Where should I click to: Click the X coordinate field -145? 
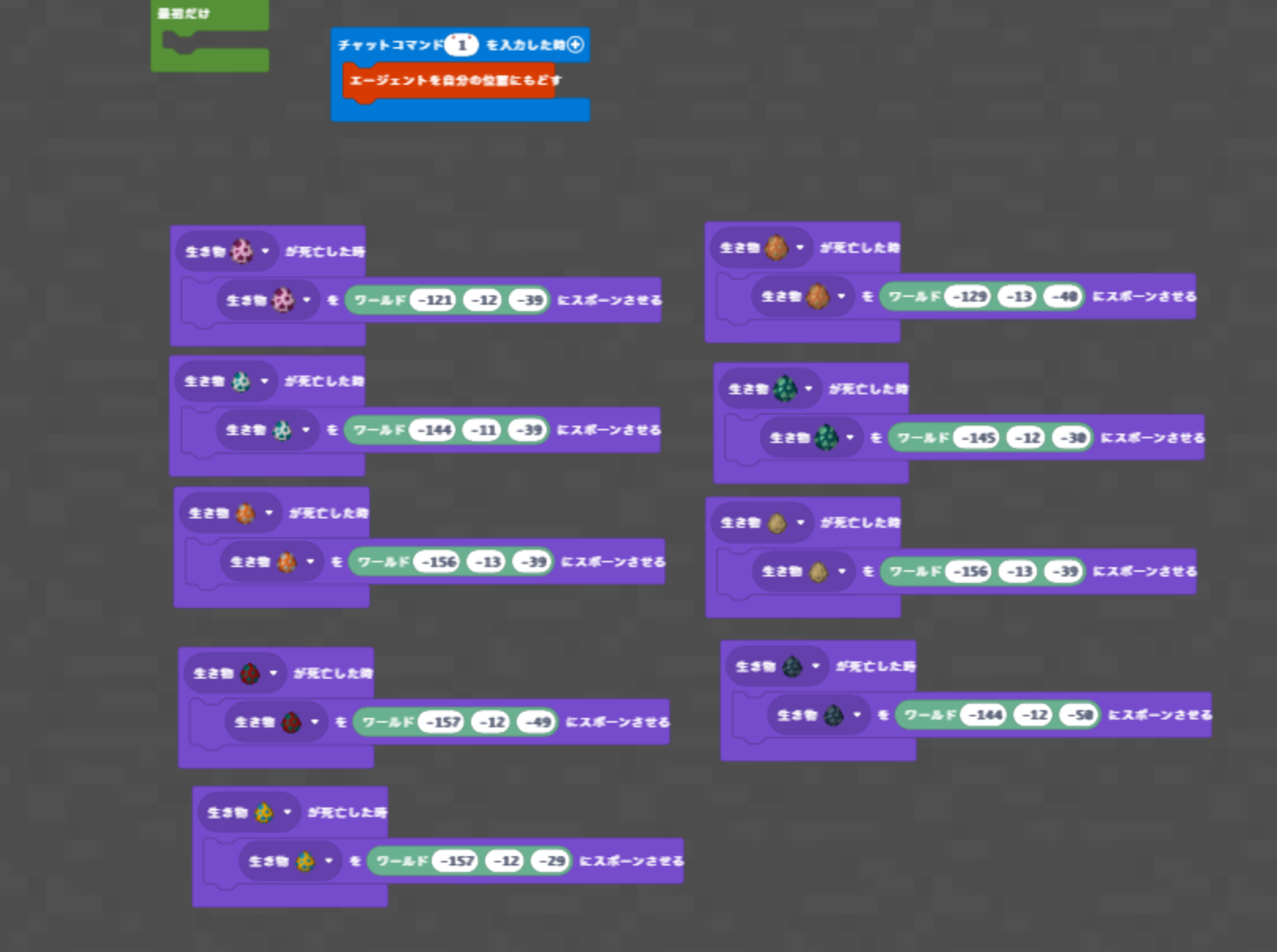tap(978, 438)
